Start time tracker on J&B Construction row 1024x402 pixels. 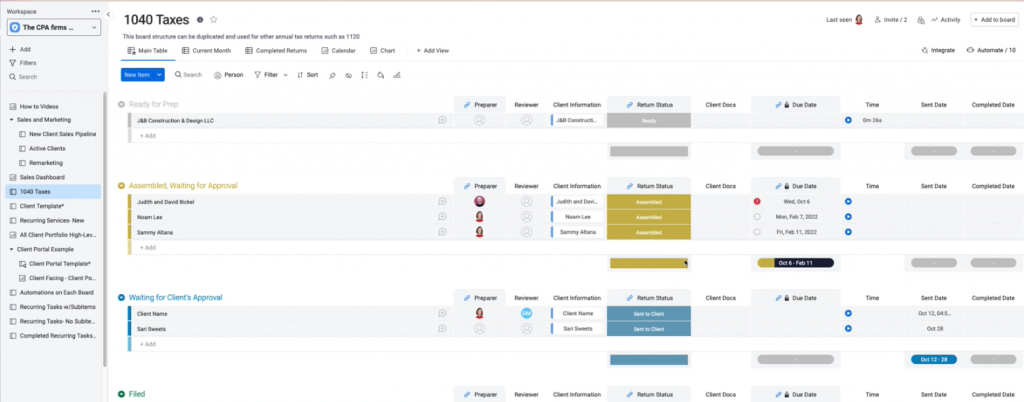tap(848, 120)
